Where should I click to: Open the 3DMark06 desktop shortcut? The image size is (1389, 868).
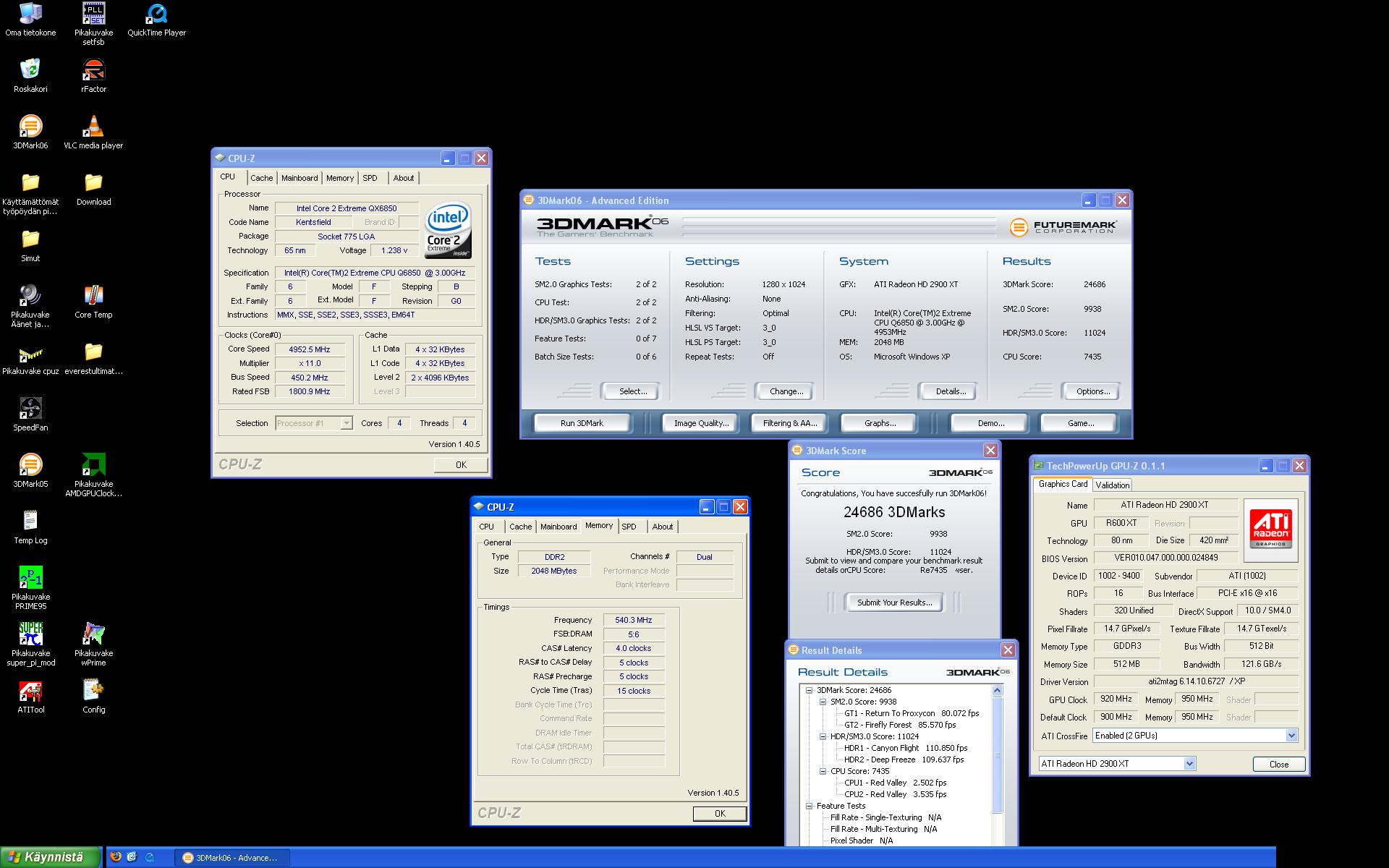coord(30,132)
